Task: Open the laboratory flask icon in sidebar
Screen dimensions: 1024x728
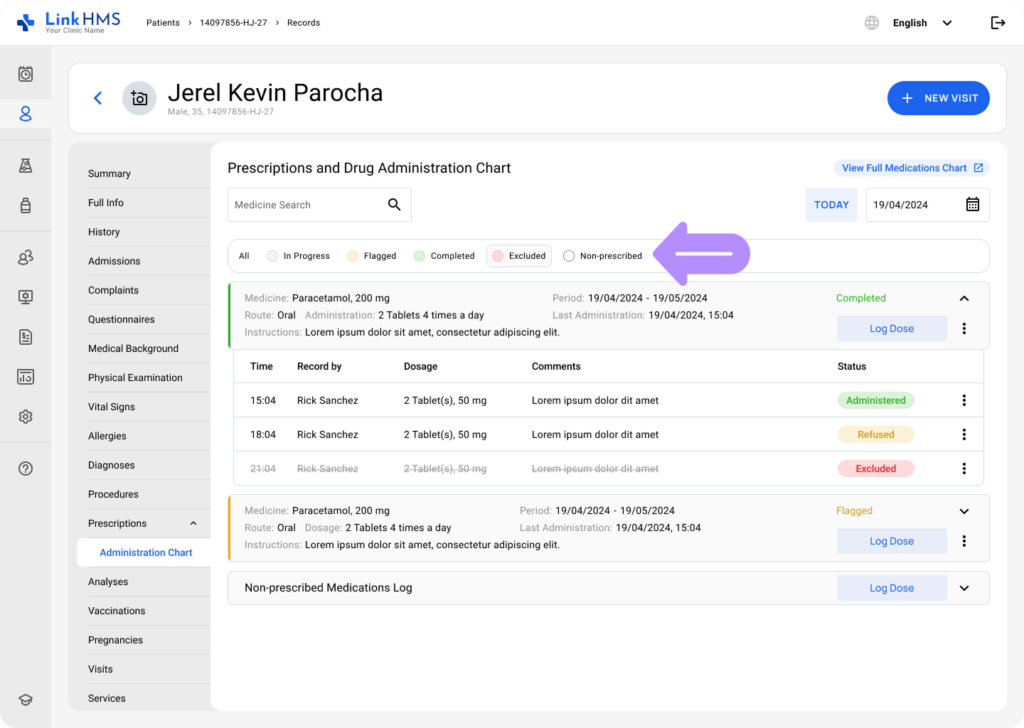Action: point(25,166)
